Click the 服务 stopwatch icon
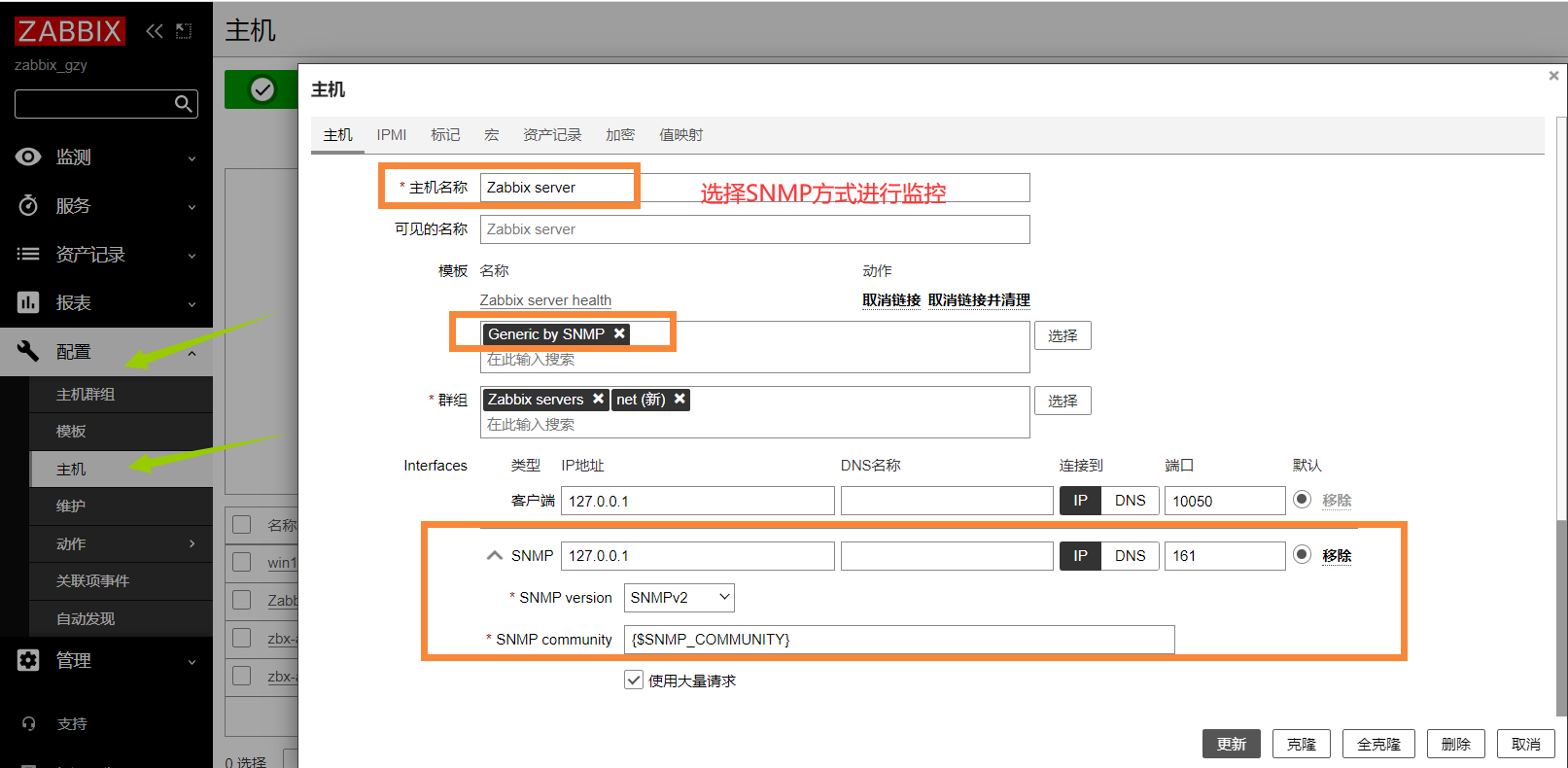Viewport: 1568px width, 768px height. 28,205
